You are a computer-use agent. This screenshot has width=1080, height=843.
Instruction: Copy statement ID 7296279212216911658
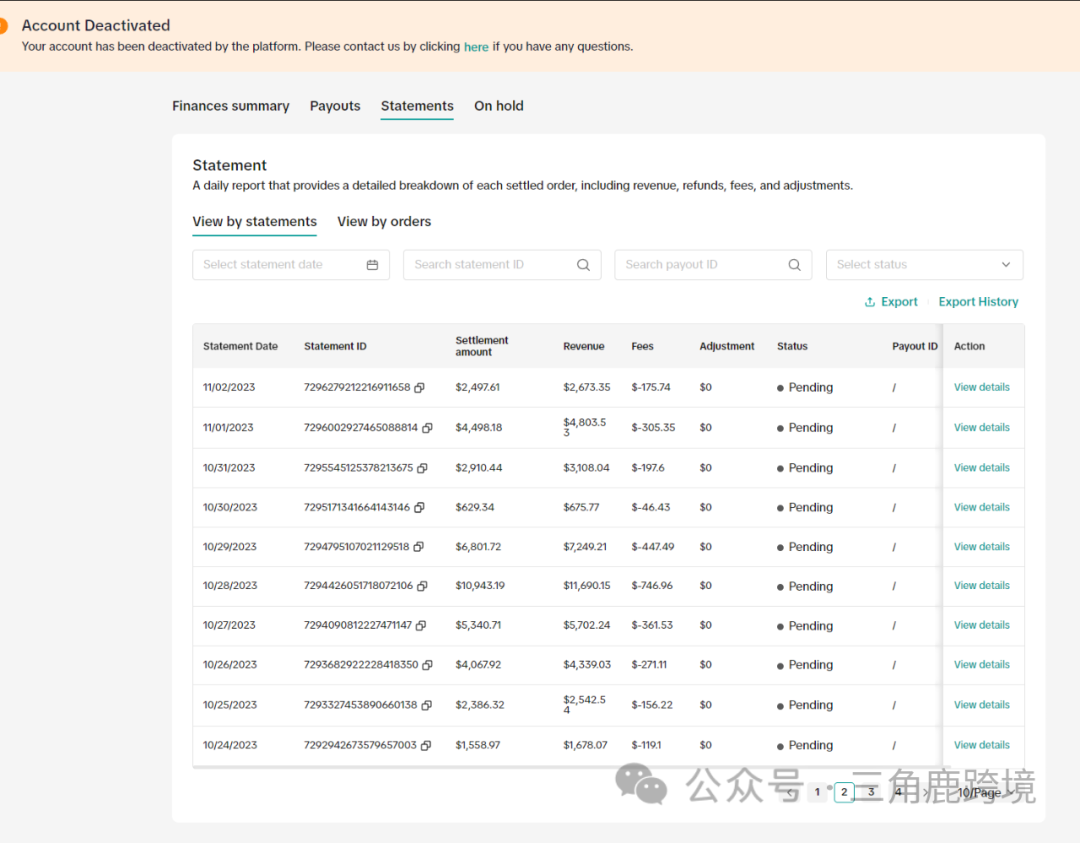pyautogui.click(x=419, y=387)
